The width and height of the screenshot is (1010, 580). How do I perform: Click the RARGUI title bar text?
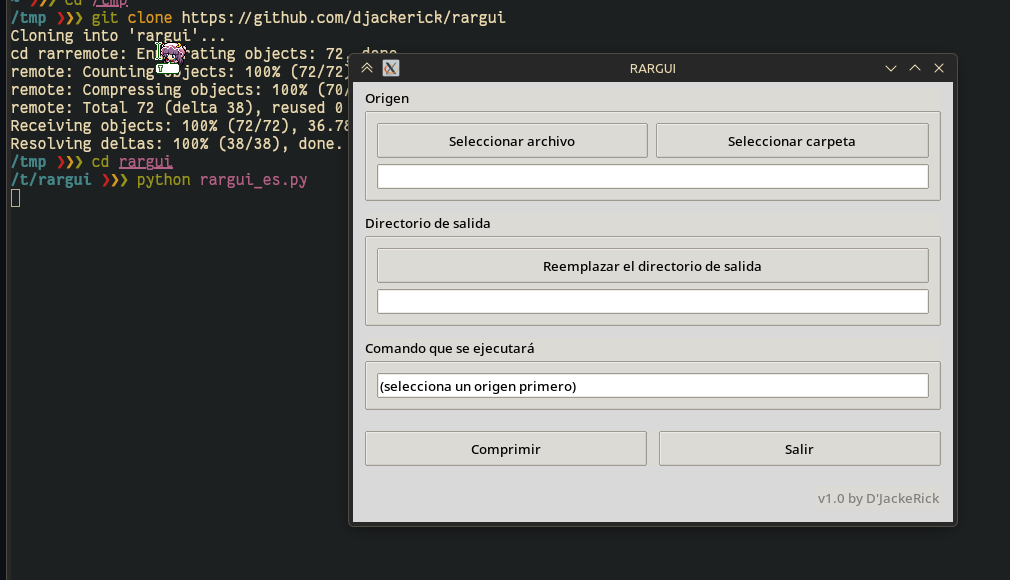(653, 68)
